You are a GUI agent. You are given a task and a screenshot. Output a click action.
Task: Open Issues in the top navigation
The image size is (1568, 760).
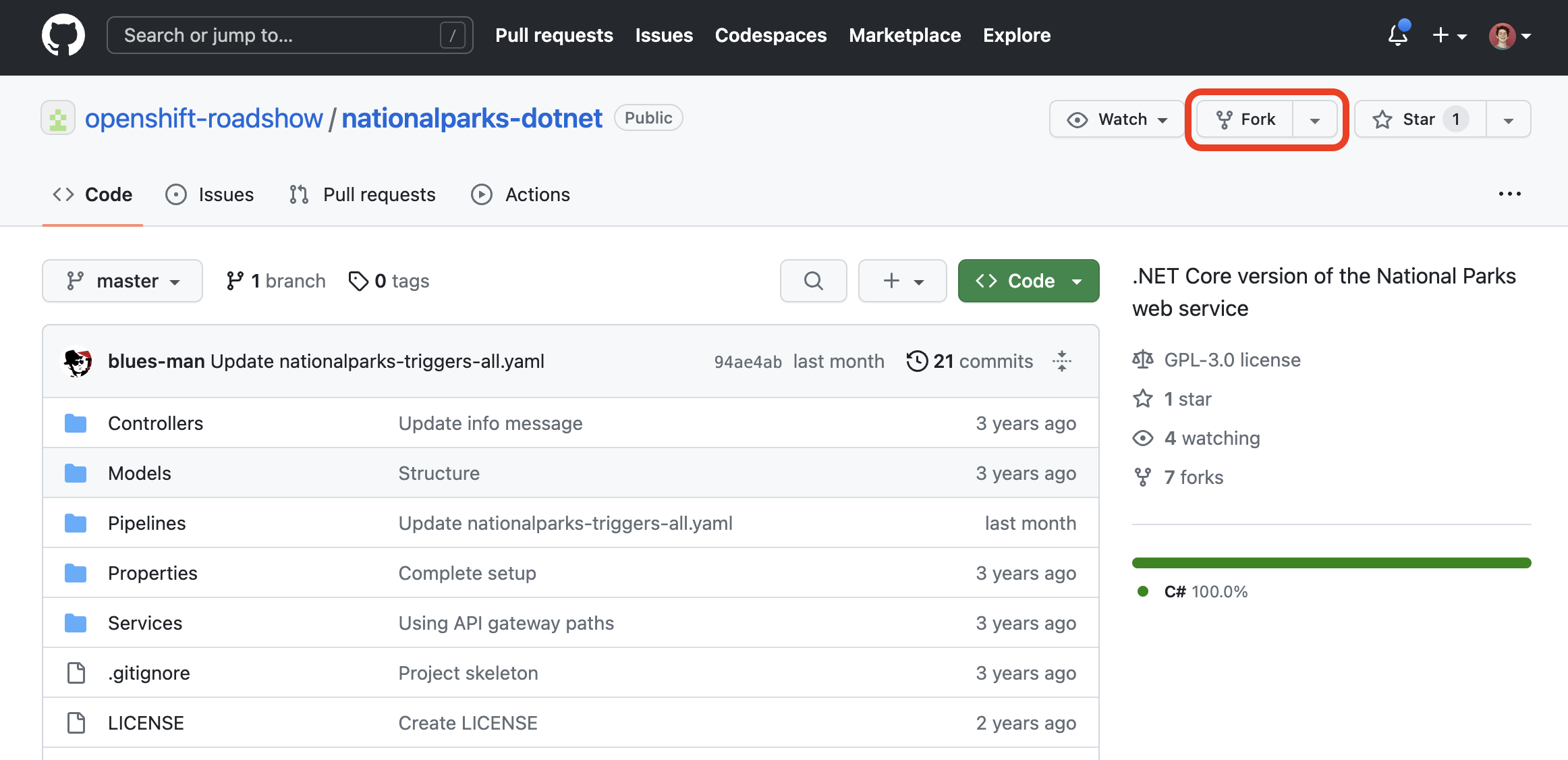pyautogui.click(x=664, y=35)
